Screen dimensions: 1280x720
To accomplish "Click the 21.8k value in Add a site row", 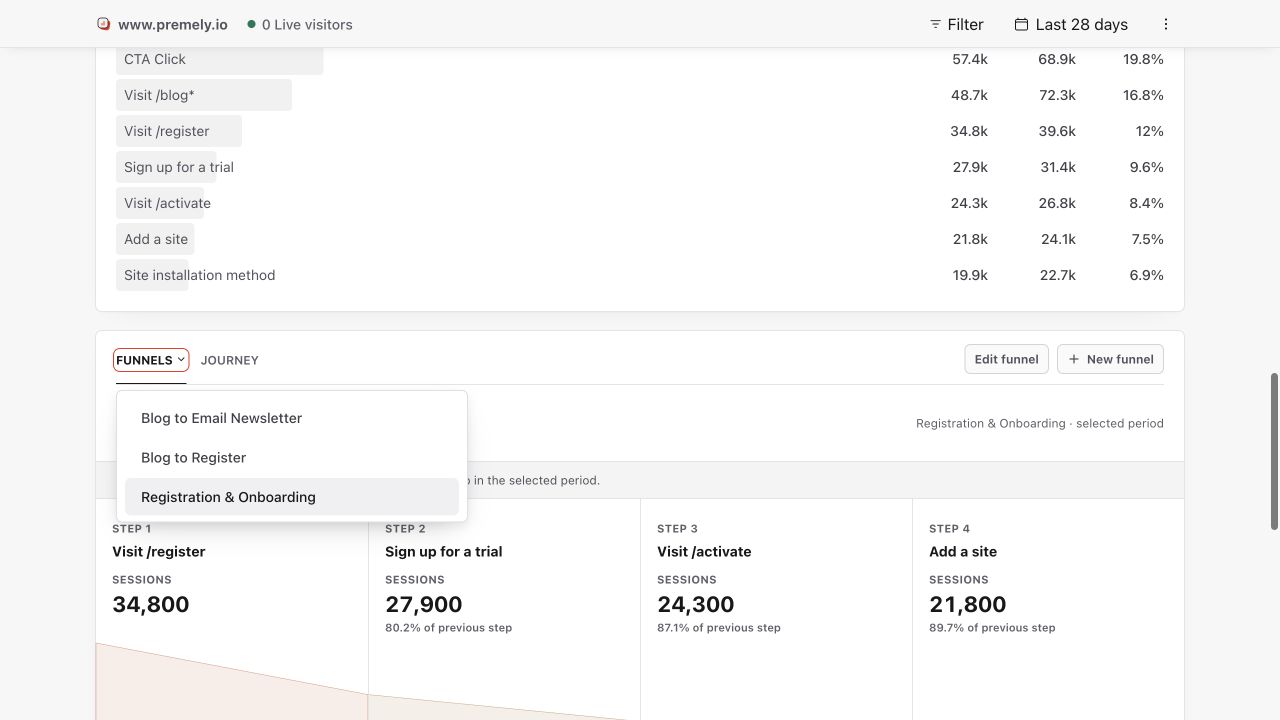I will (969, 239).
